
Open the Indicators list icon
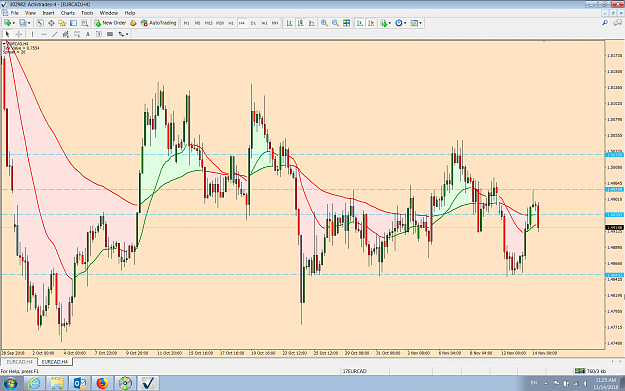tap(383, 23)
